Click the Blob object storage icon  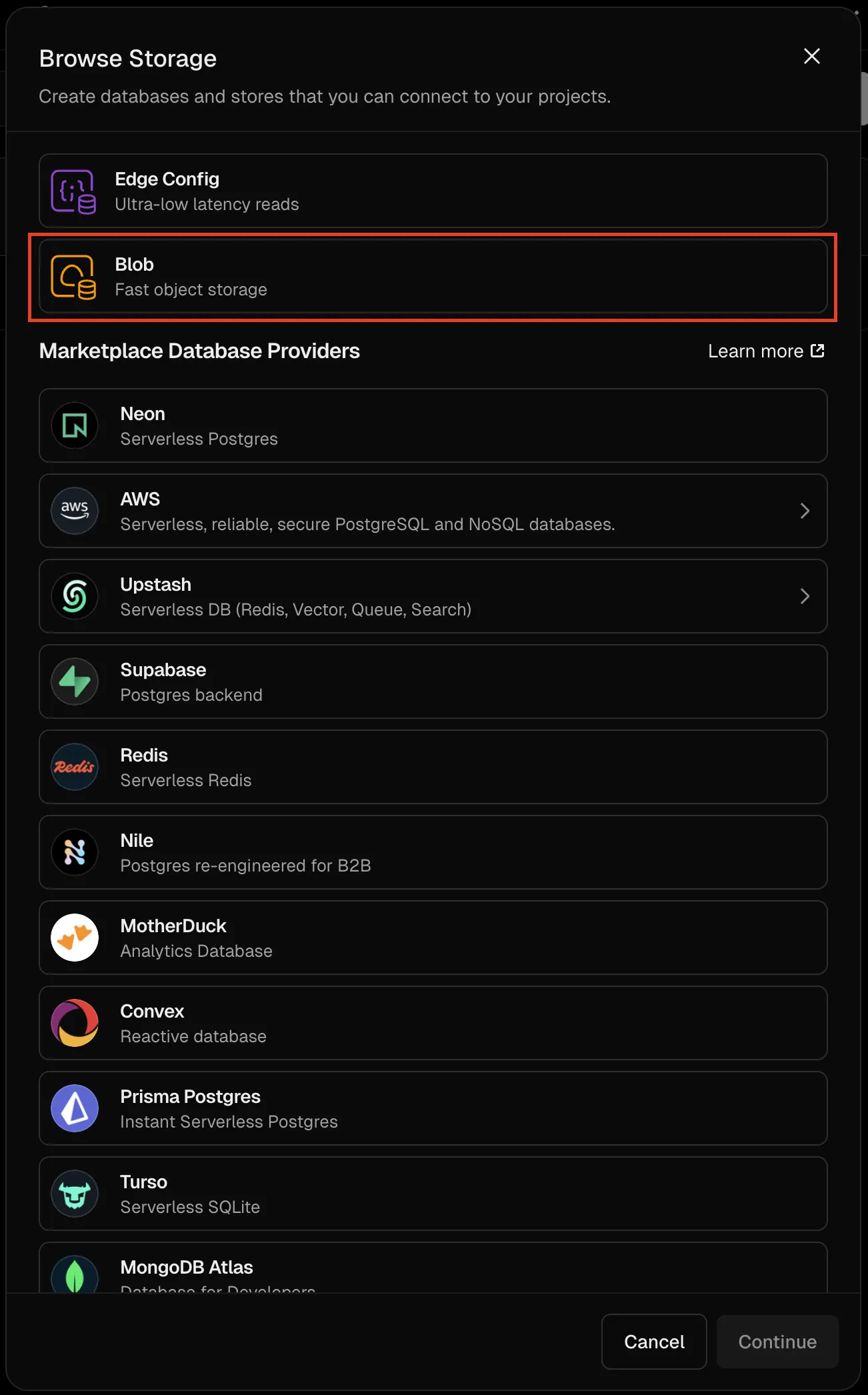click(x=73, y=277)
